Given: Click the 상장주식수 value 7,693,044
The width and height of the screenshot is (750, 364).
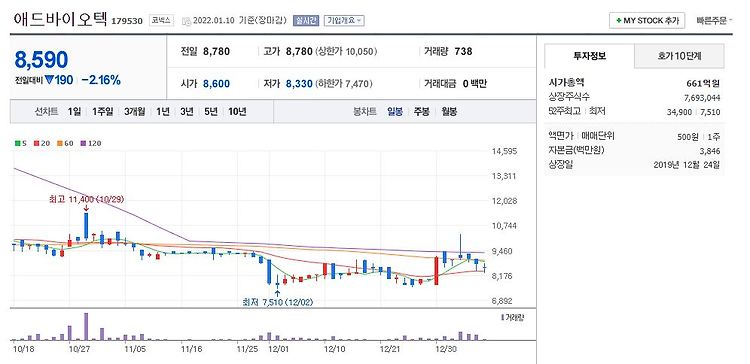Looking at the screenshot, I should tap(702, 98).
